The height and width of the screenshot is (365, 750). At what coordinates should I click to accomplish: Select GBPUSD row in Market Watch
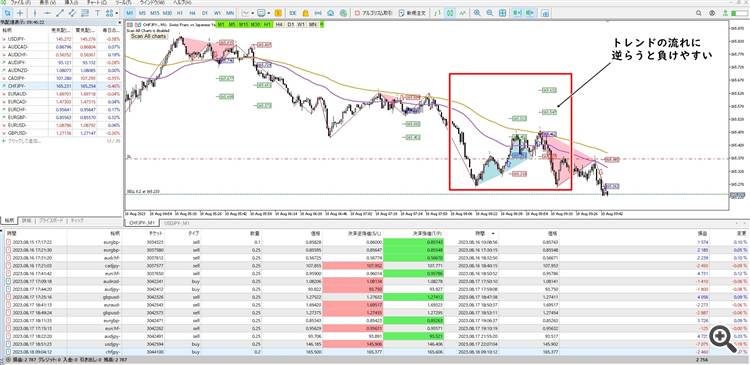[x=61, y=133]
